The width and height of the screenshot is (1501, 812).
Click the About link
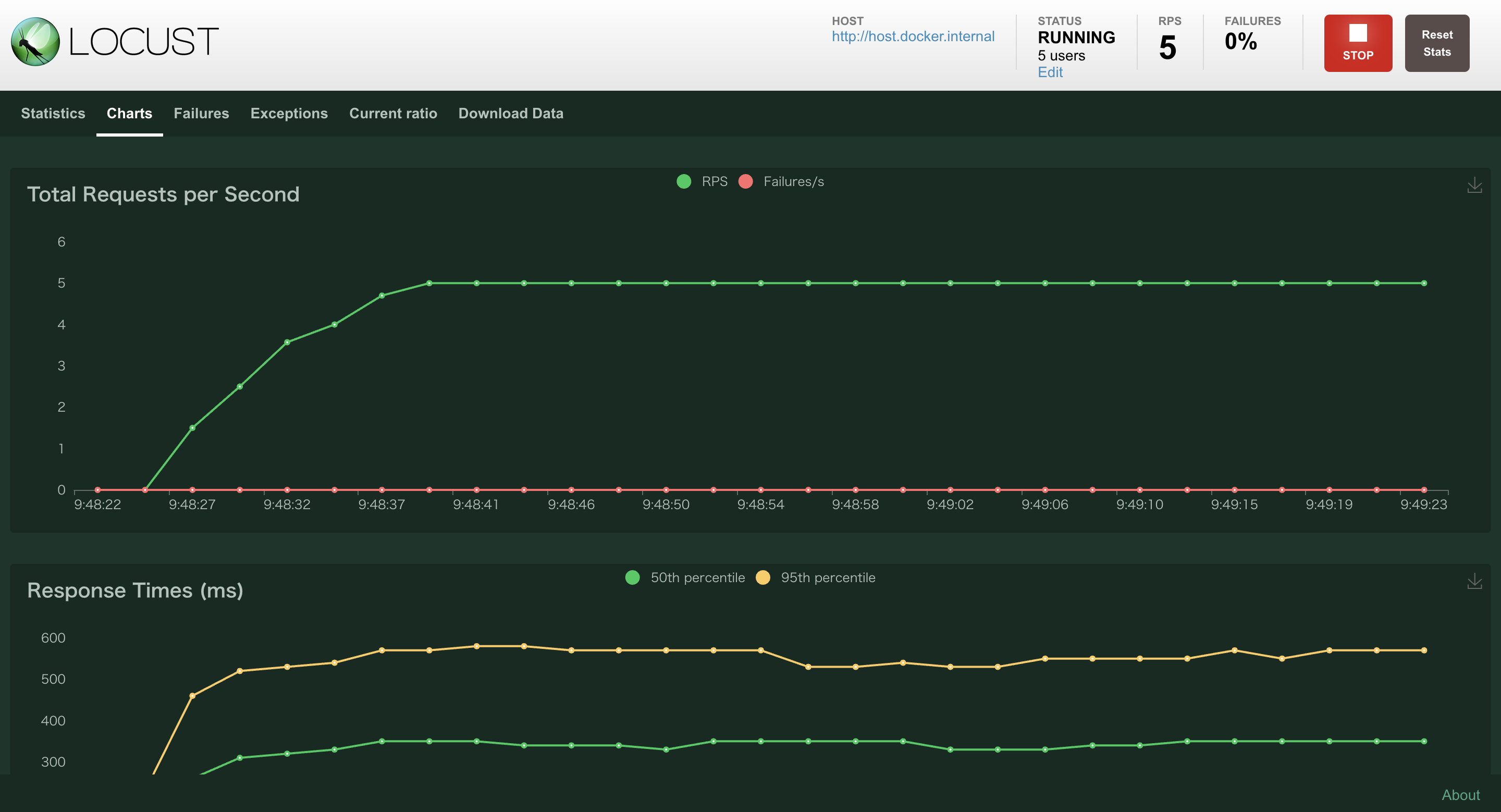[x=1460, y=794]
